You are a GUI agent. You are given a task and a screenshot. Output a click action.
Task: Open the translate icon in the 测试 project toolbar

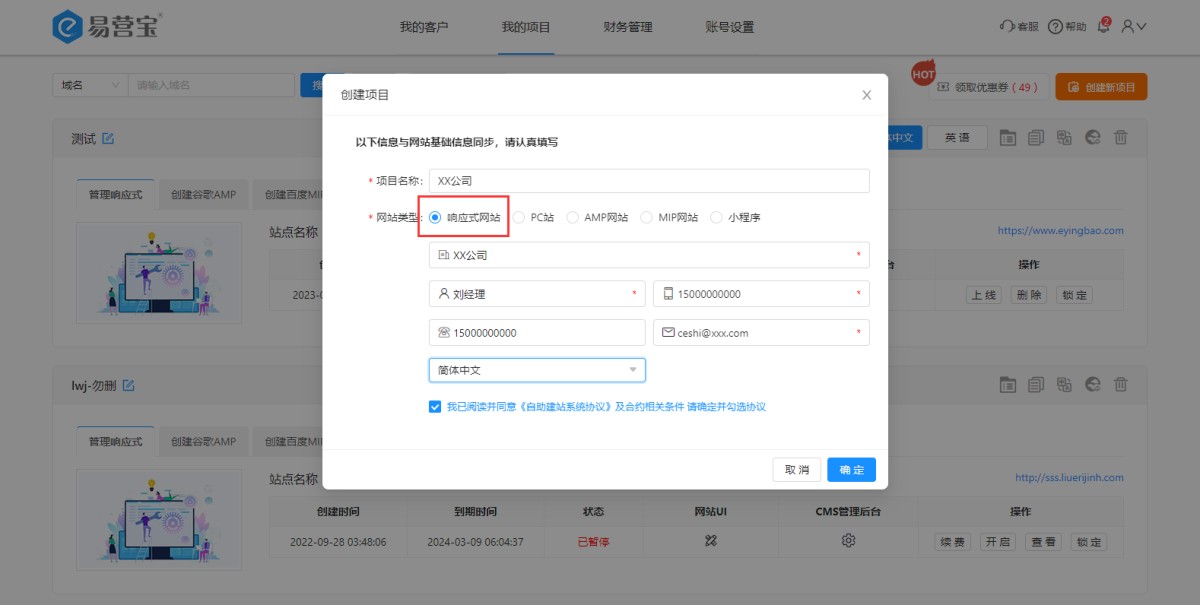[x=1064, y=138]
